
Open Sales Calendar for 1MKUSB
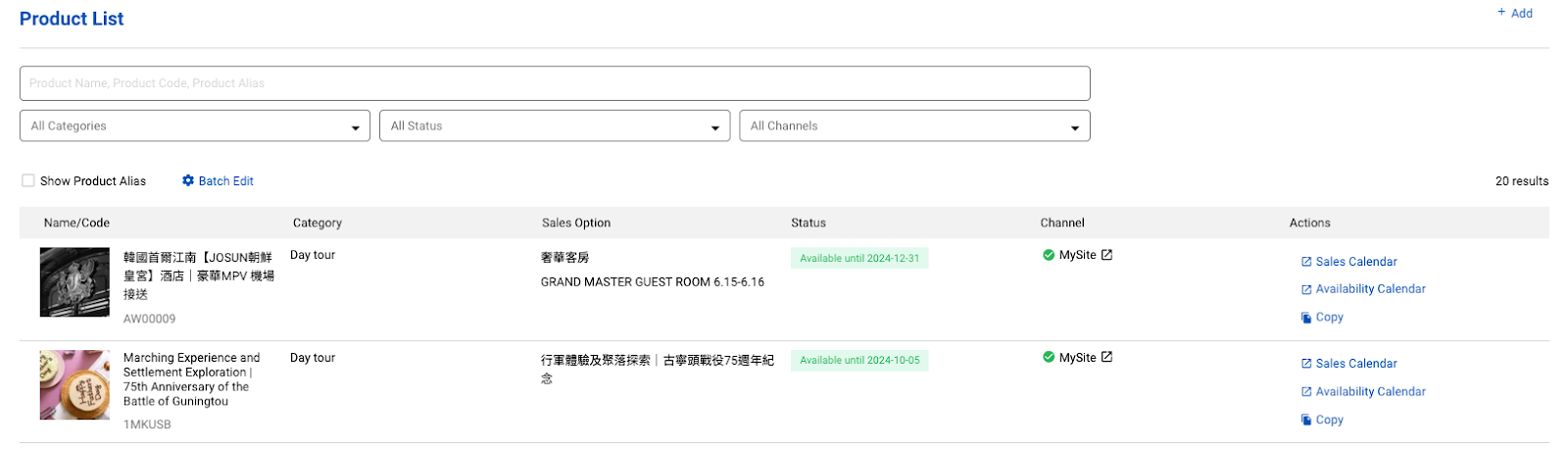1356,364
